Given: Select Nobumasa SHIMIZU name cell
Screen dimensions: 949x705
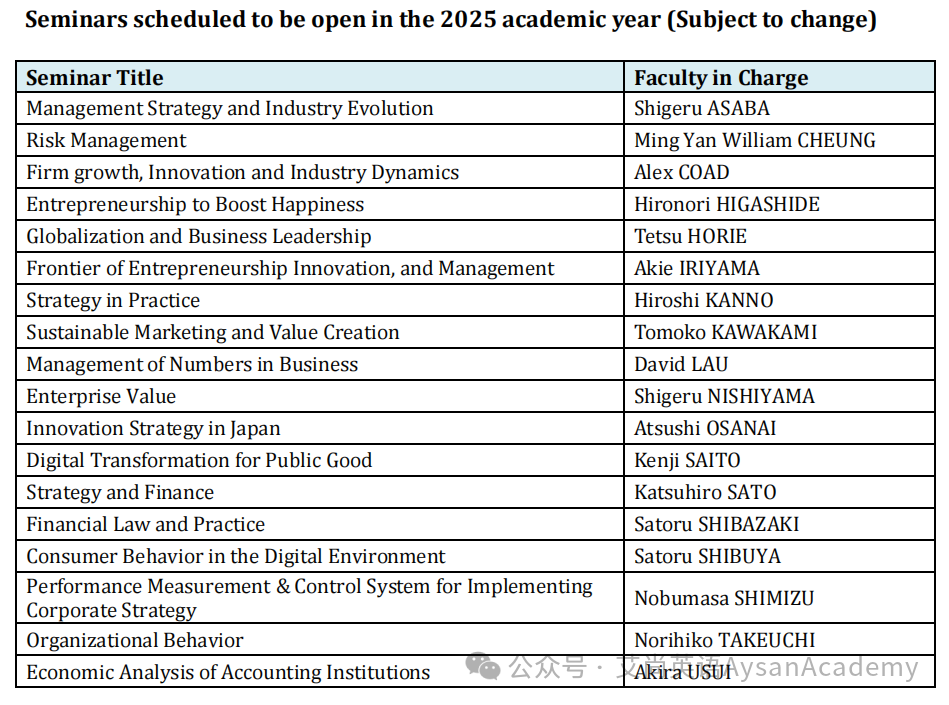Looking at the screenshot, I should 780,598.
